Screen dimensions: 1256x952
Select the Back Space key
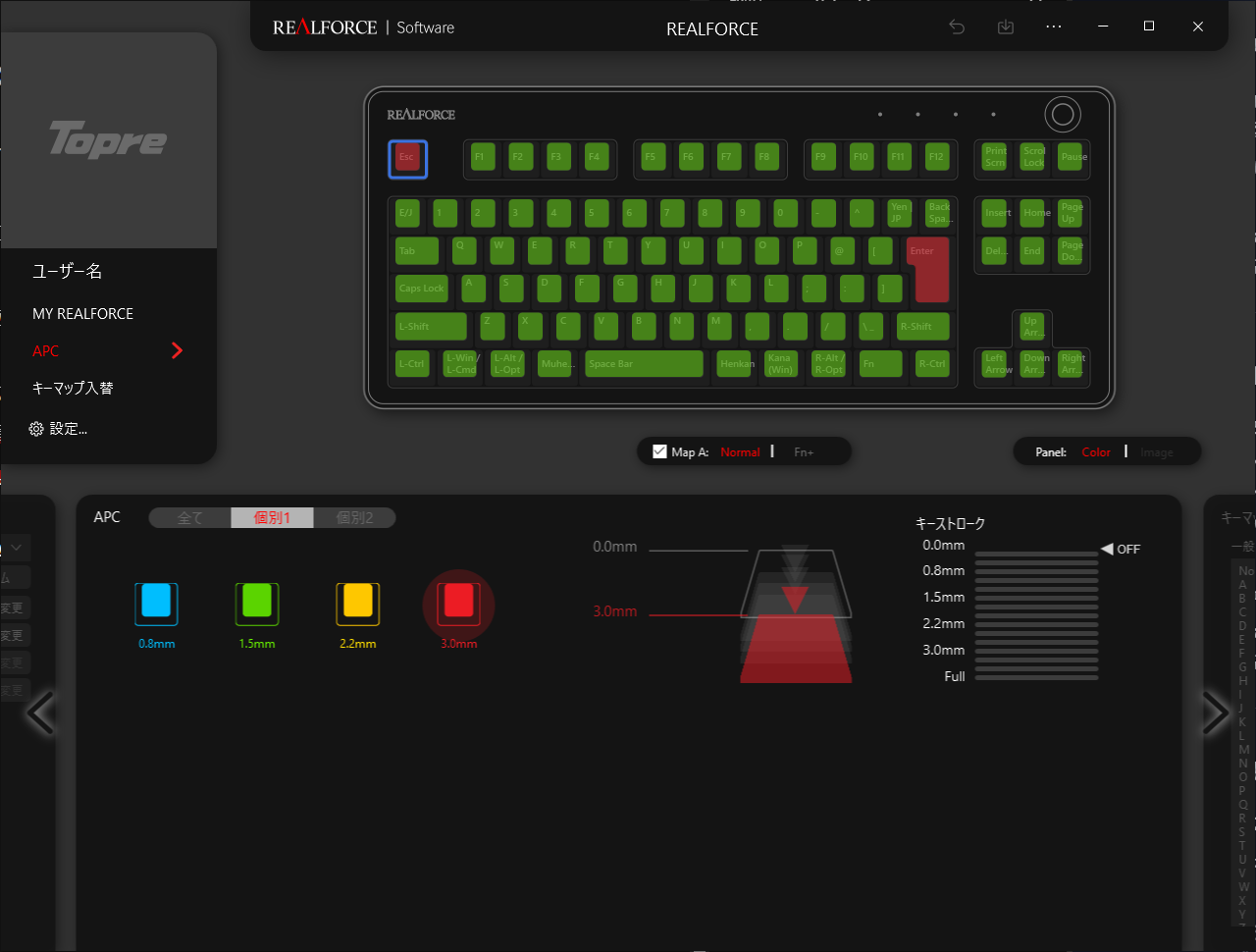[x=938, y=213]
